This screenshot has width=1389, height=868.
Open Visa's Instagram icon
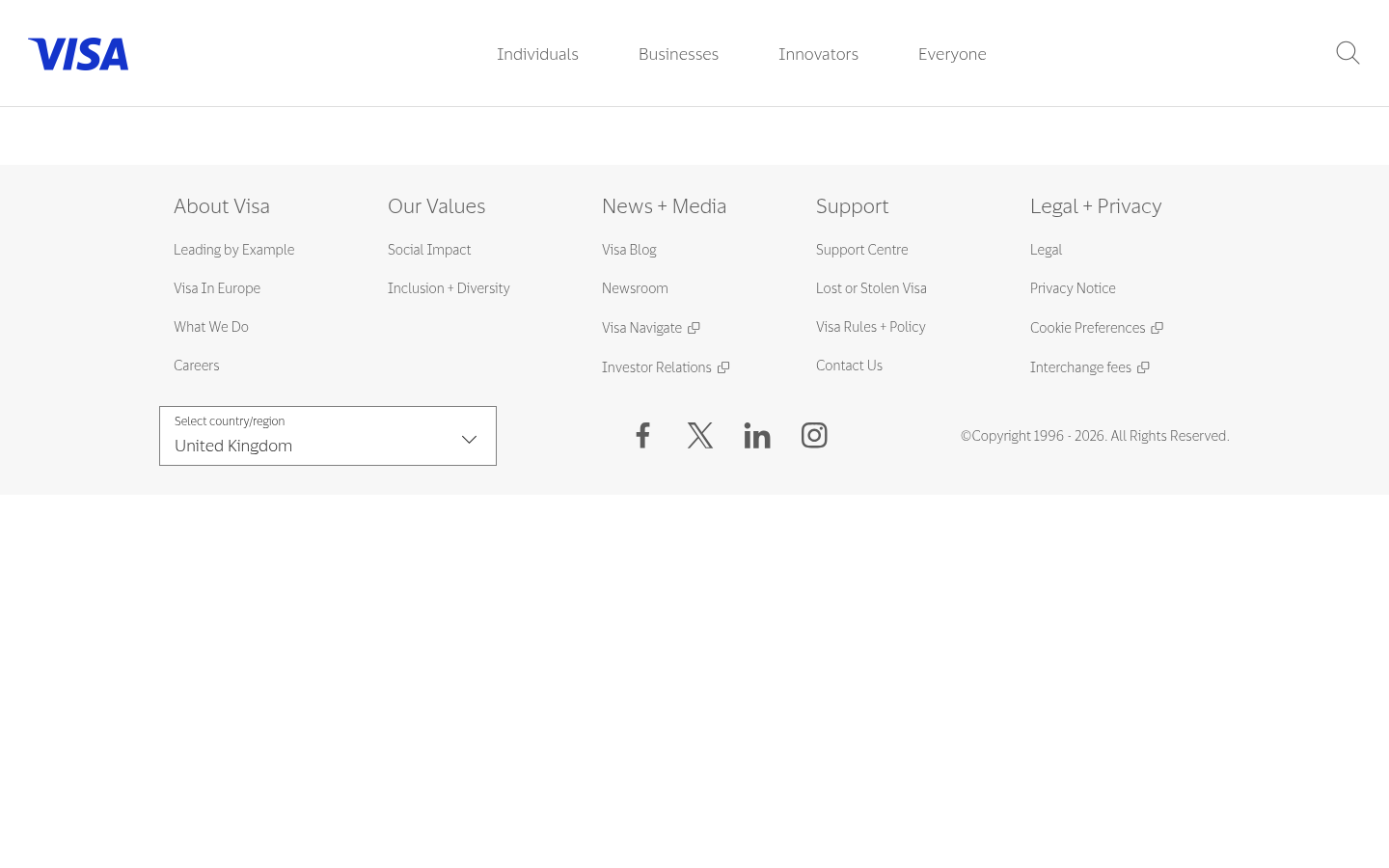click(814, 435)
